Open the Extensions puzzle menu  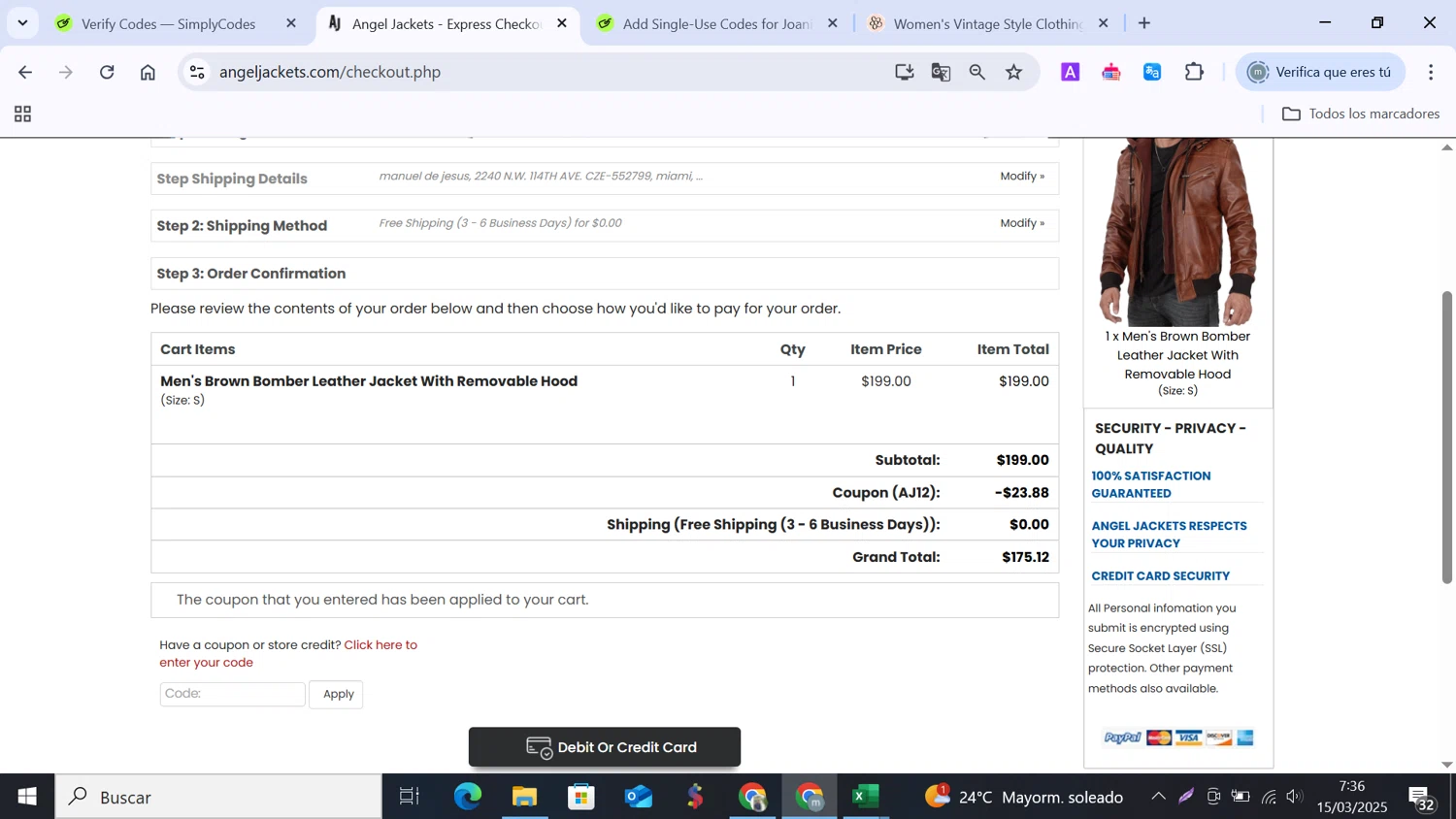tap(1194, 72)
